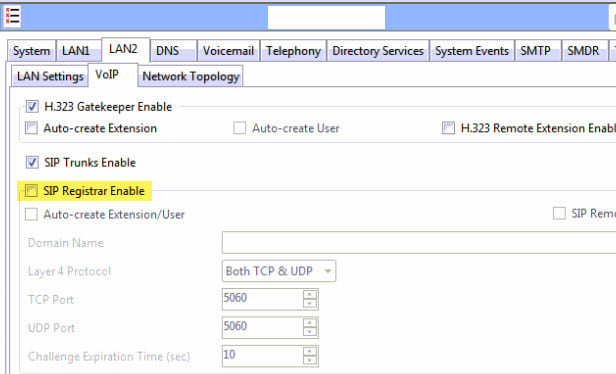Increase TCP Port with up arrow
Image resolution: width=616 pixels, height=374 pixels.
click(x=310, y=295)
